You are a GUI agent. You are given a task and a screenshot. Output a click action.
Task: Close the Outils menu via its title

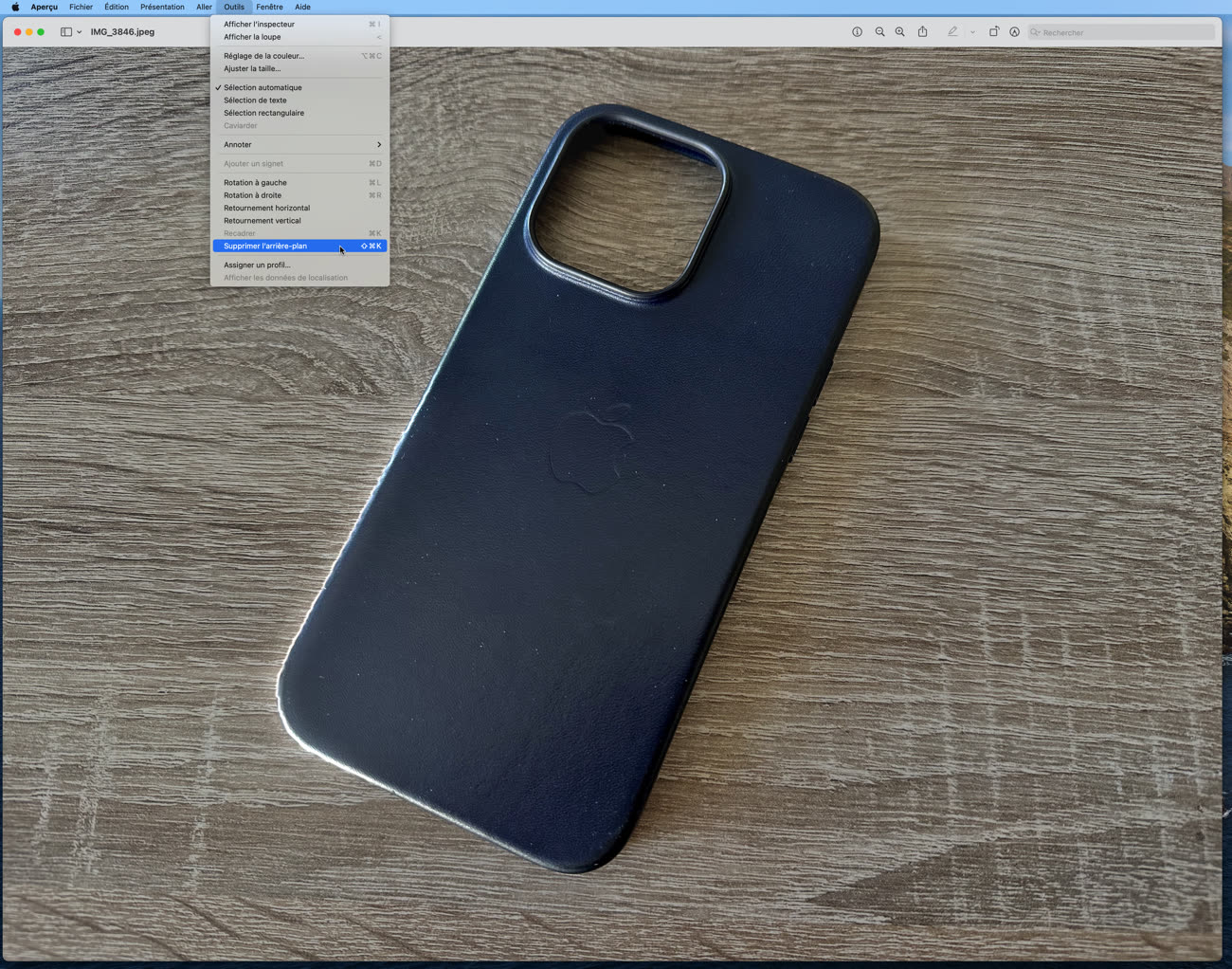[x=234, y=7]
